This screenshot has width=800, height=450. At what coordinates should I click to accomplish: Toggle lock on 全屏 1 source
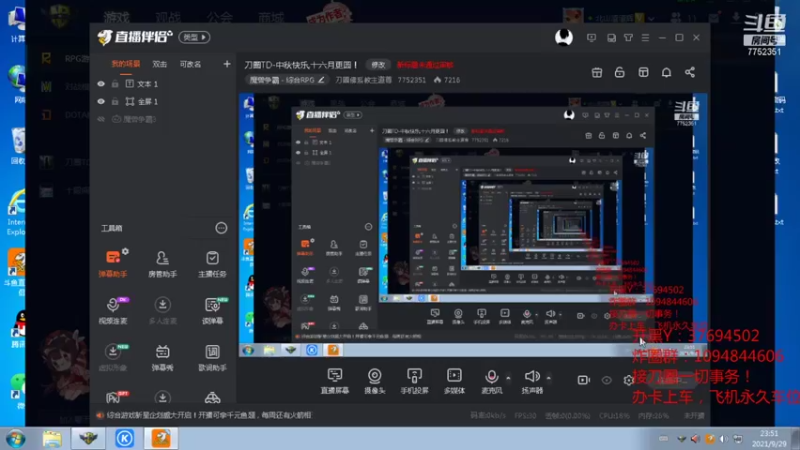pos(115,102)
